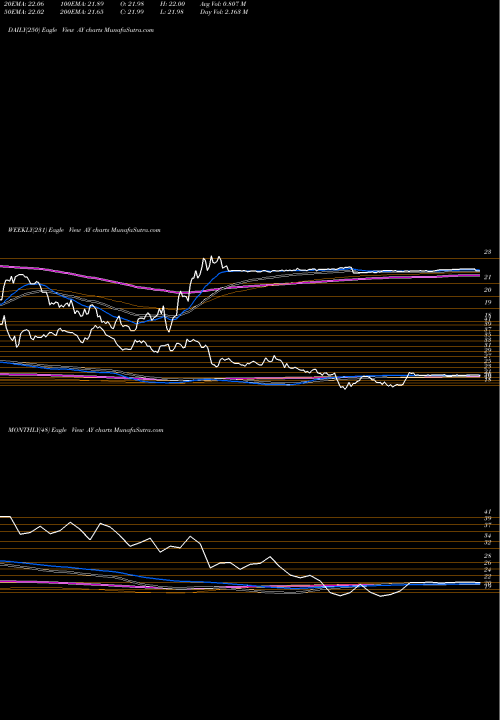This screenshot has height=720, width=500.
Task: Select the close price C: 21.99
Action: [132, 12]
